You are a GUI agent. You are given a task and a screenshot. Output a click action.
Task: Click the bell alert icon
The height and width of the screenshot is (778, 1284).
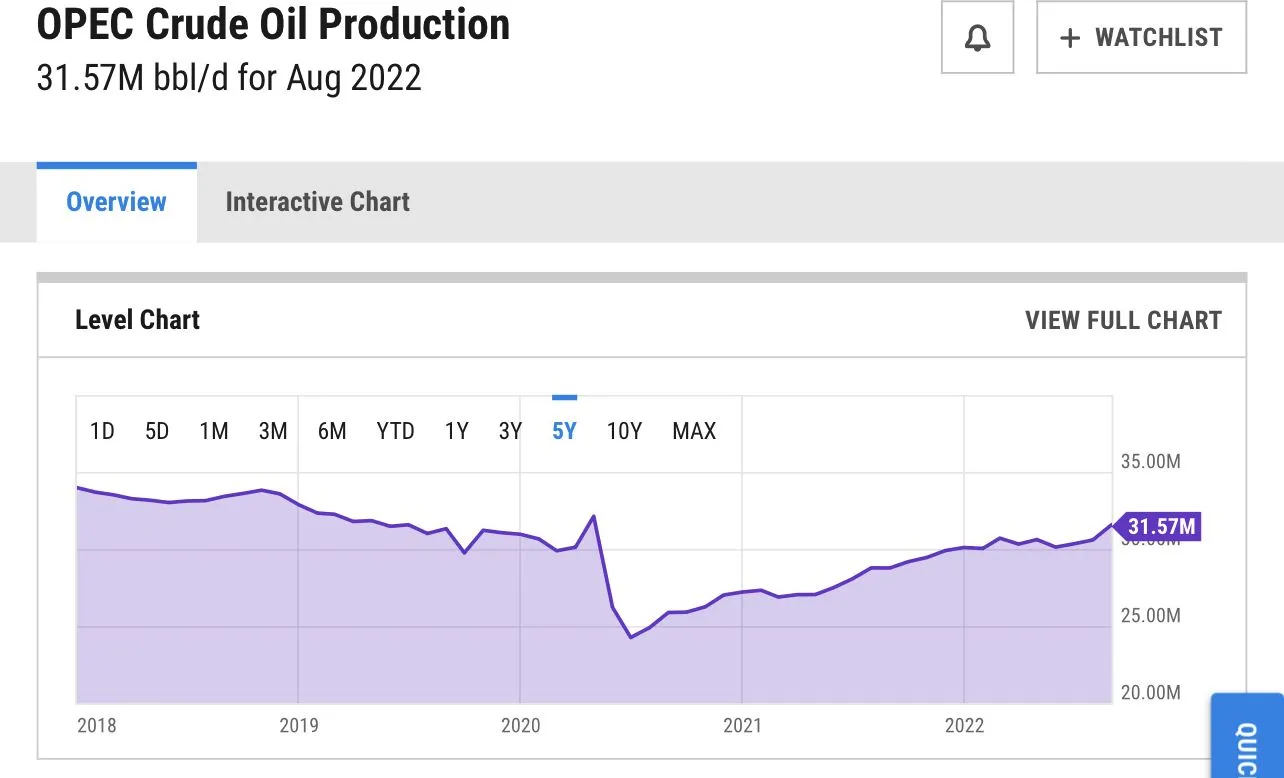point(977,38)
